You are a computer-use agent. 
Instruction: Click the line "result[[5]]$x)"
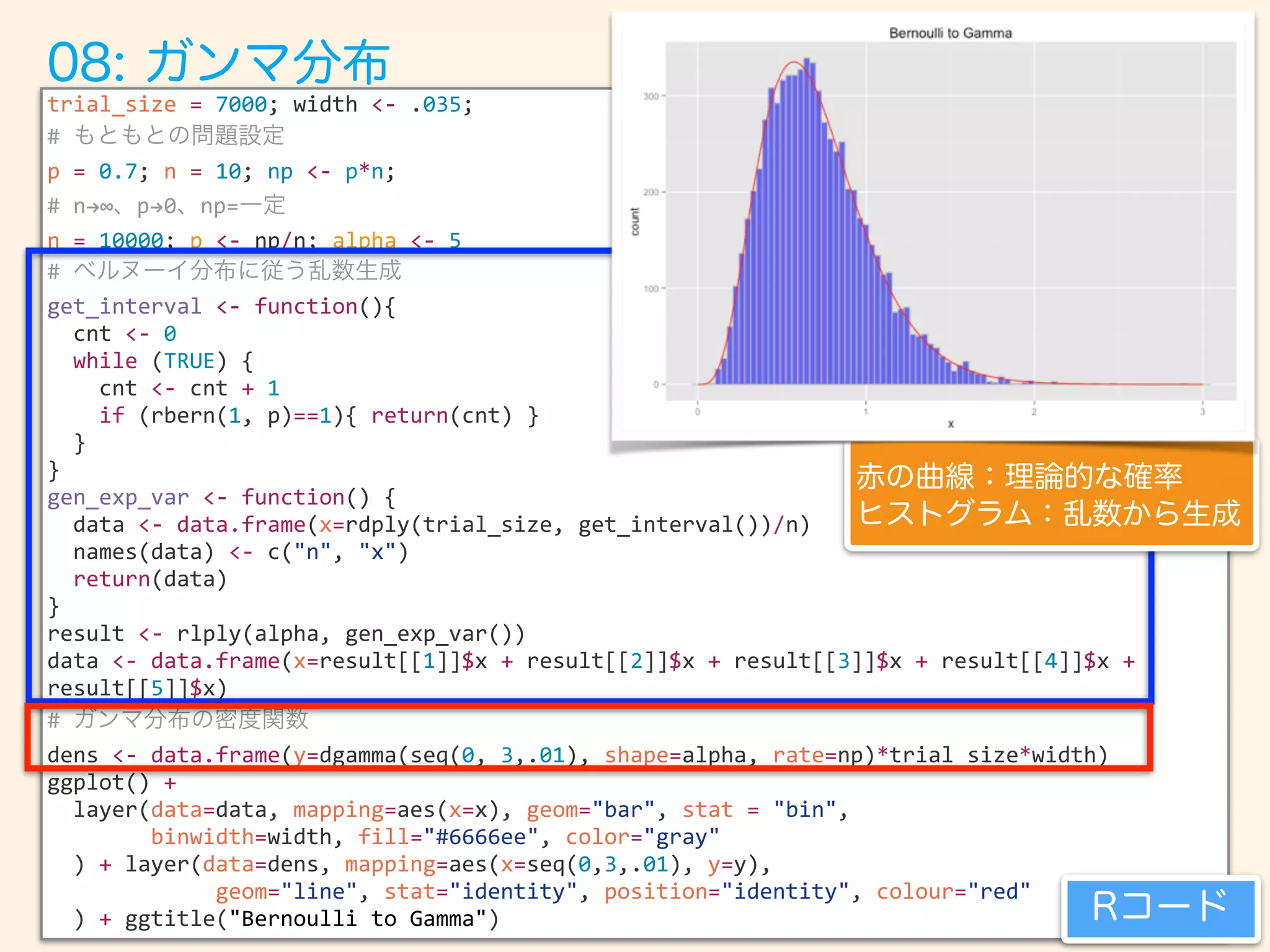pyautogui.click(x=137, y=688)
